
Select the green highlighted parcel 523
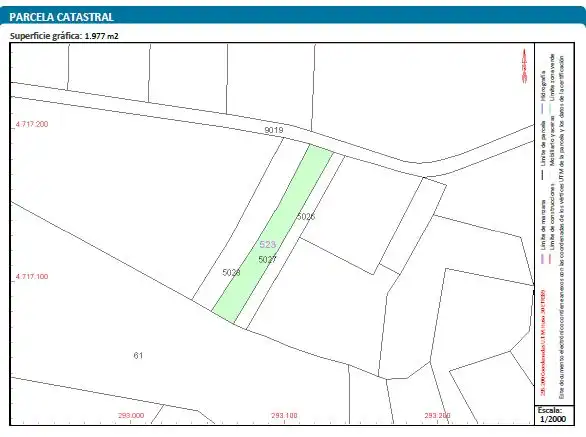tap(273, 234)
